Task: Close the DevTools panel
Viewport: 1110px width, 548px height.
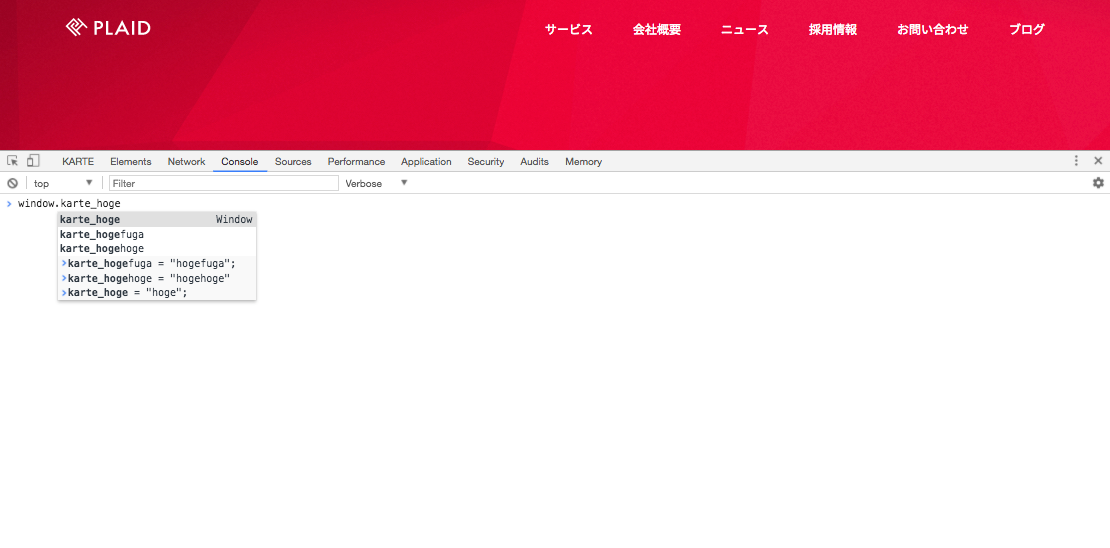Action: pos(1098,161)
